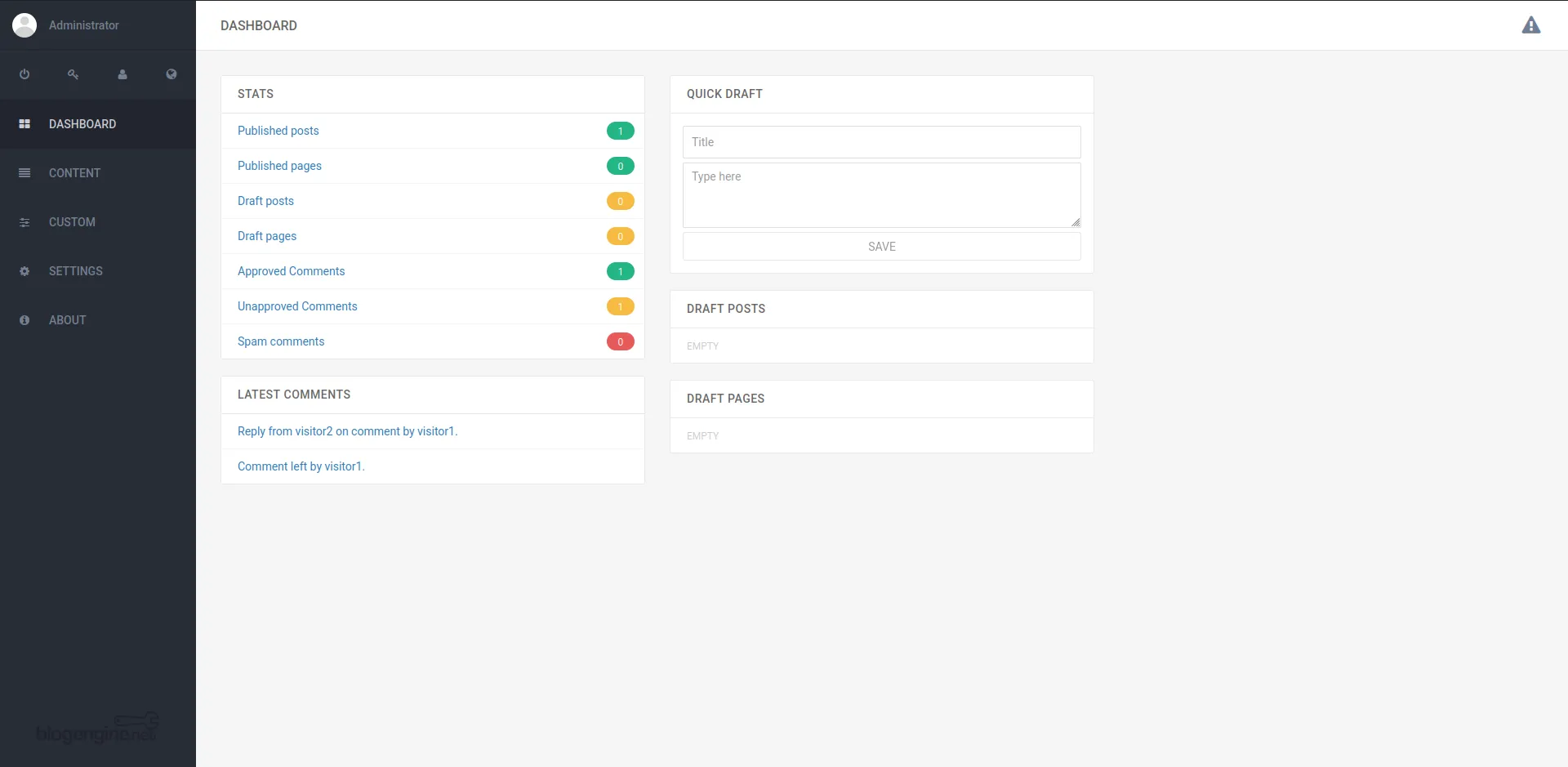Image resolution: width=1568 pixels, height=767 pixels.
Task: Click the red Spam comments count badge
Action: [x=620, y=341]
